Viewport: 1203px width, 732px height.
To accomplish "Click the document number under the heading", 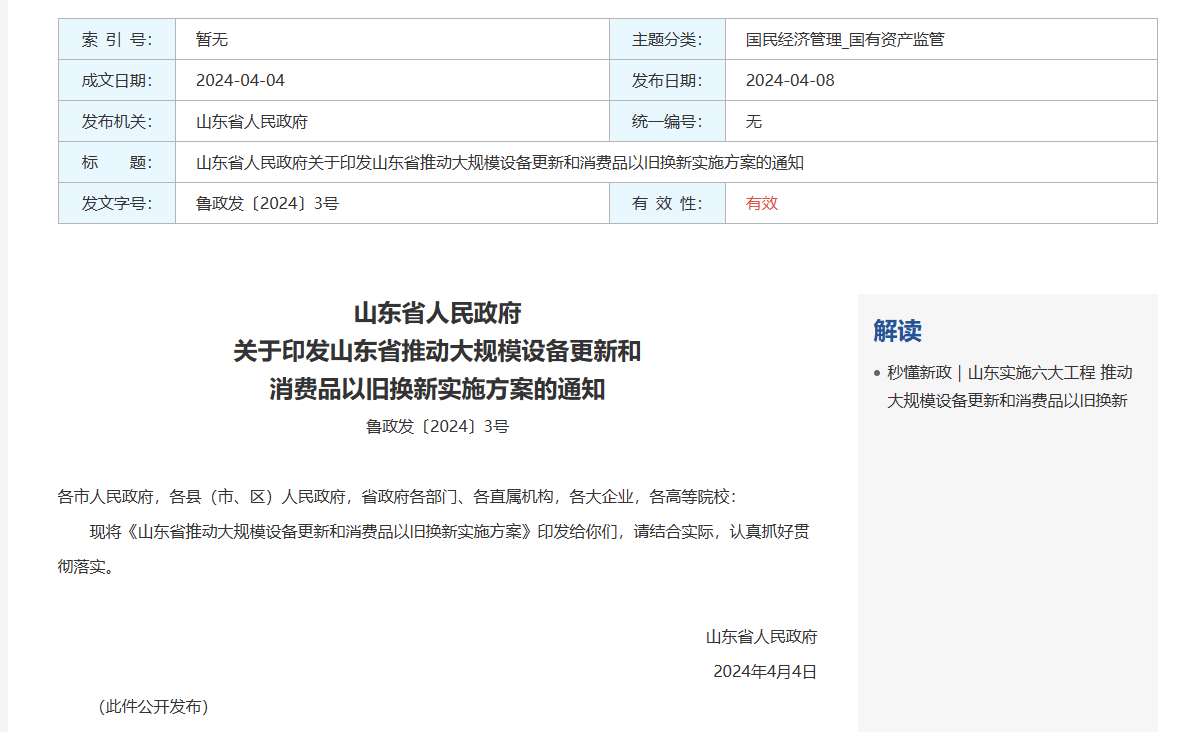I will (438, 427).
